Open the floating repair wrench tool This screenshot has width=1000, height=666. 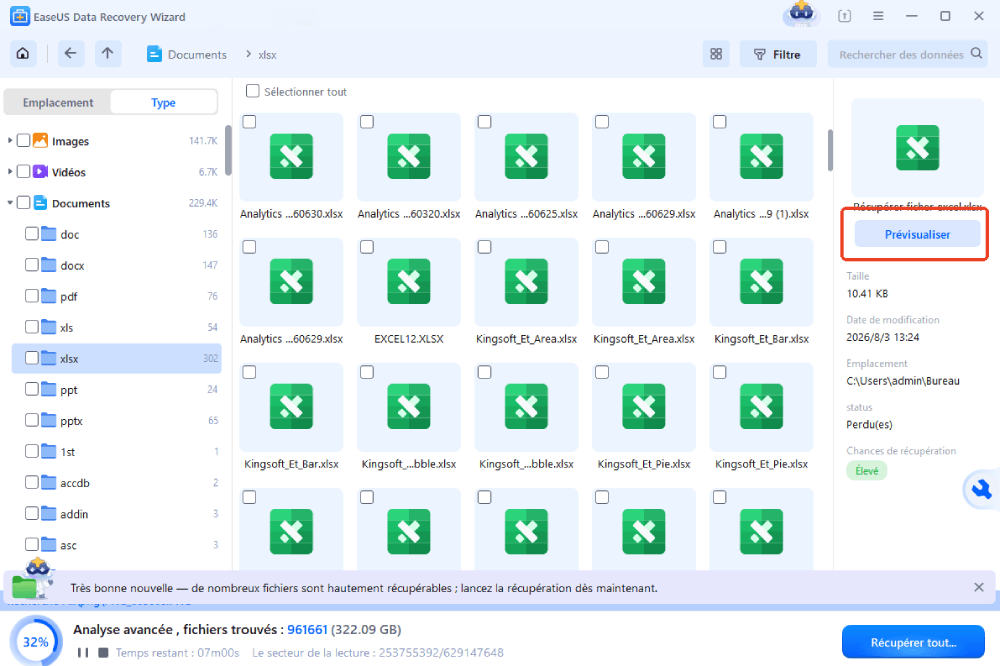coord(981,490)
